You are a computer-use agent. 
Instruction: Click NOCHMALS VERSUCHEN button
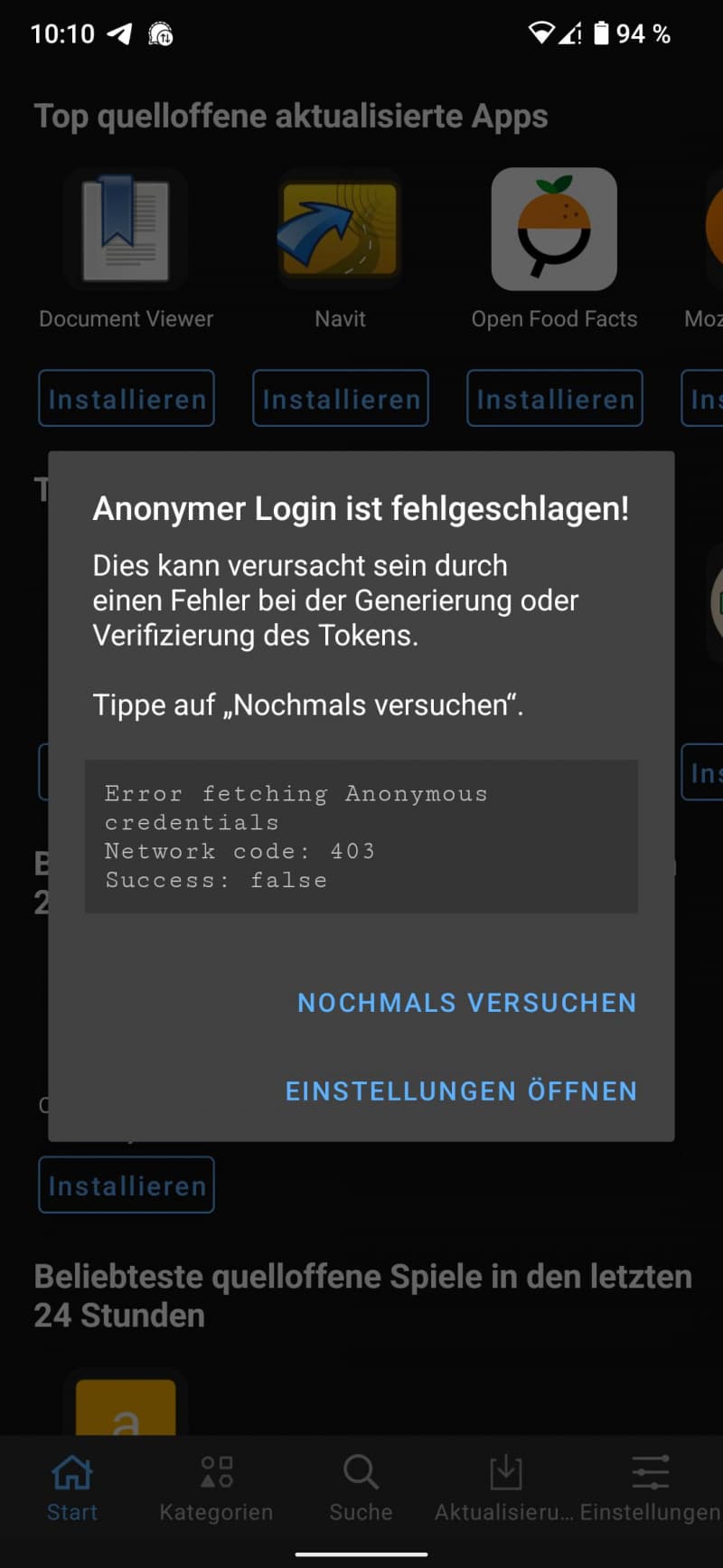pyautogui.click(x=467, y=1003)
